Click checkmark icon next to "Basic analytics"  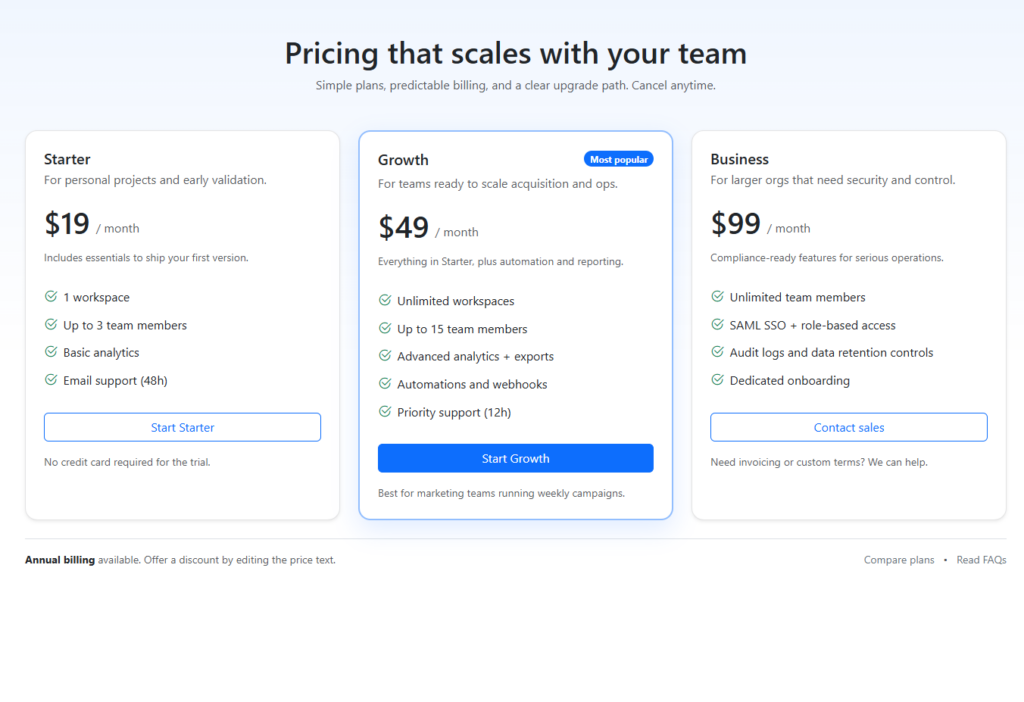coord(51,352)
